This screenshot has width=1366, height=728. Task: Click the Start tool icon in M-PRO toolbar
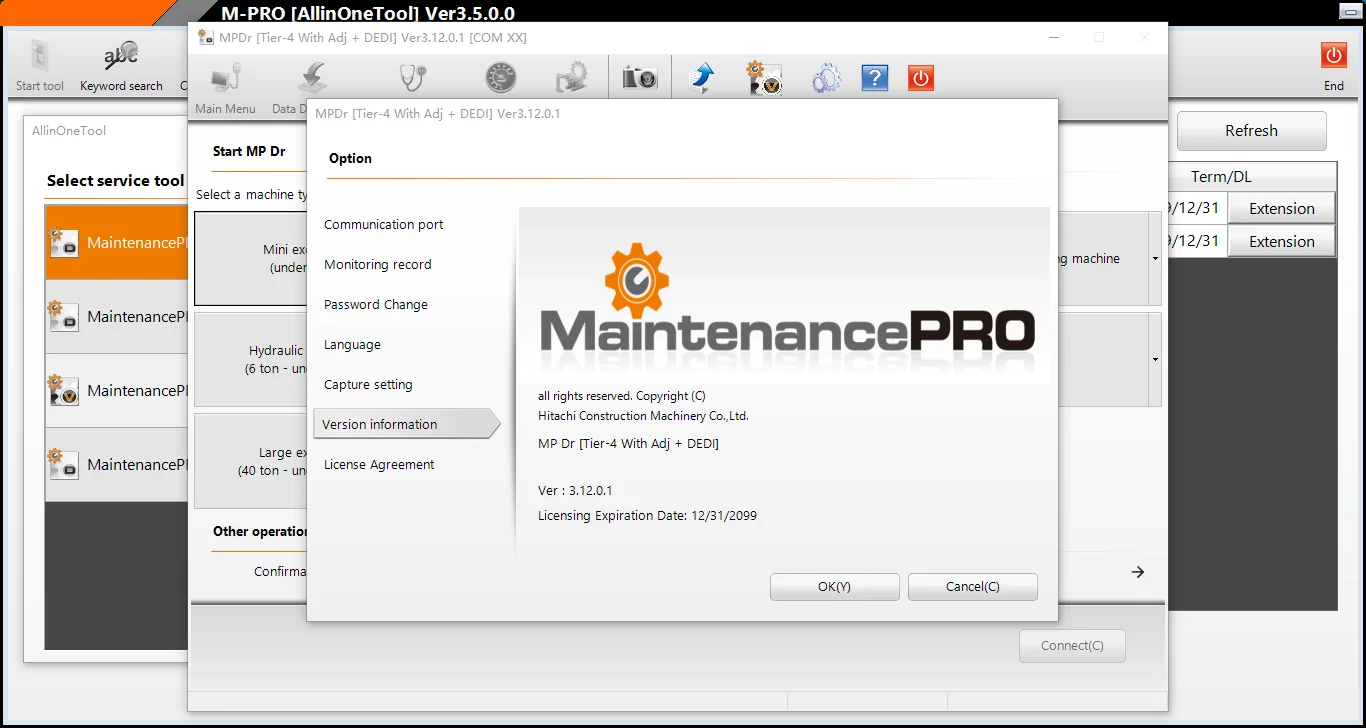(x=40, y=56)
